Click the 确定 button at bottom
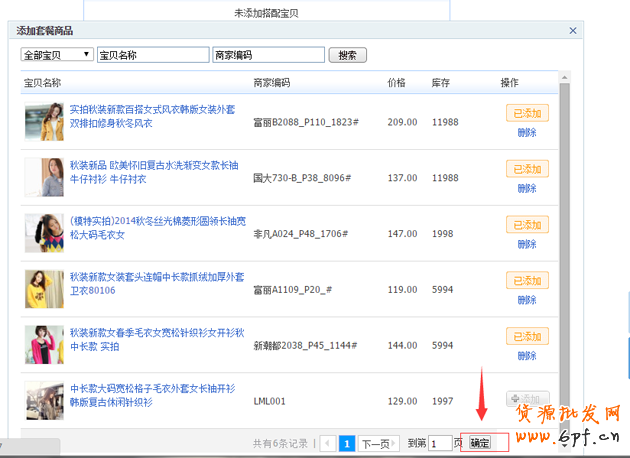 480,443
